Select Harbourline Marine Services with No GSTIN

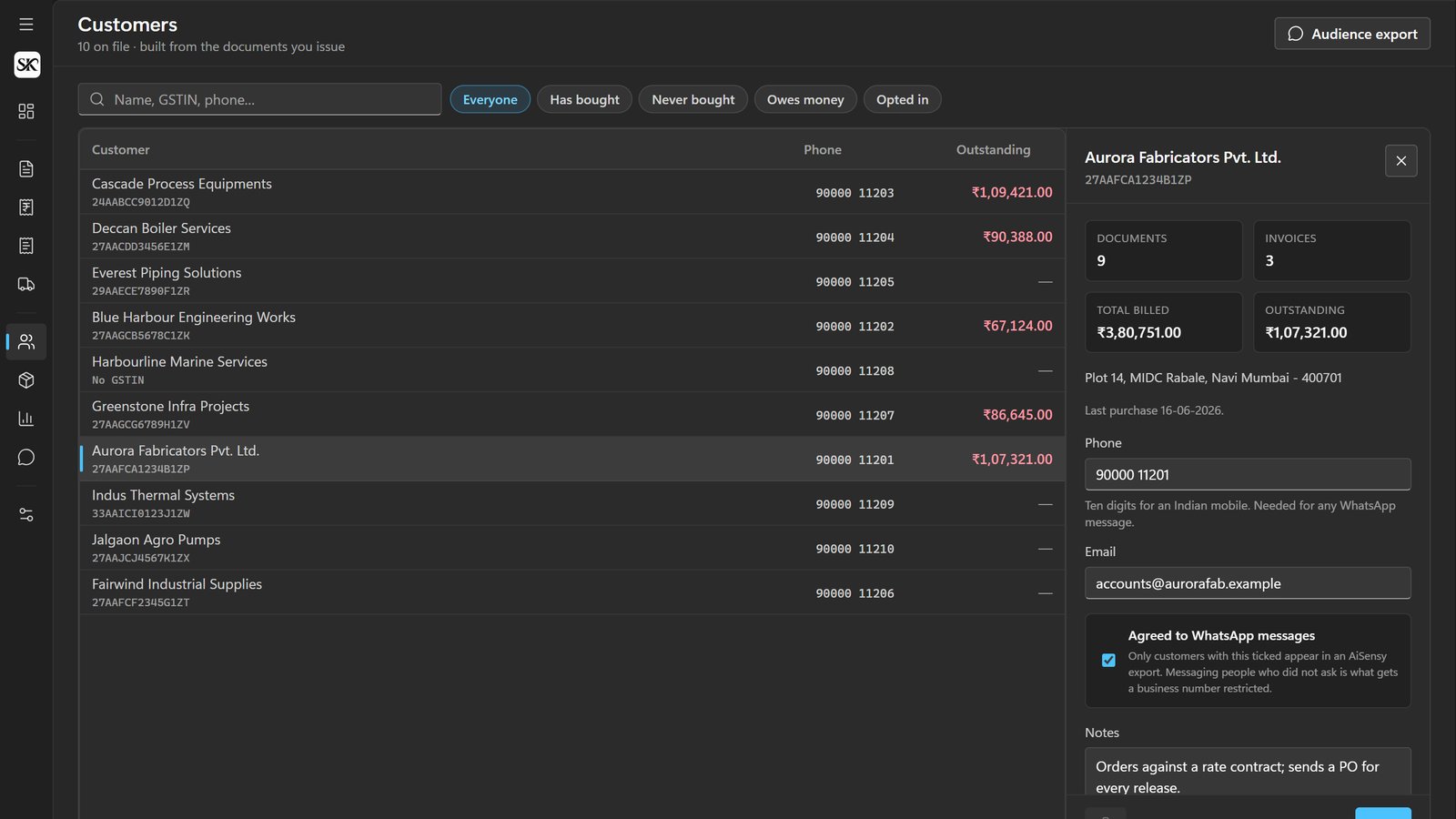(572, 370)
